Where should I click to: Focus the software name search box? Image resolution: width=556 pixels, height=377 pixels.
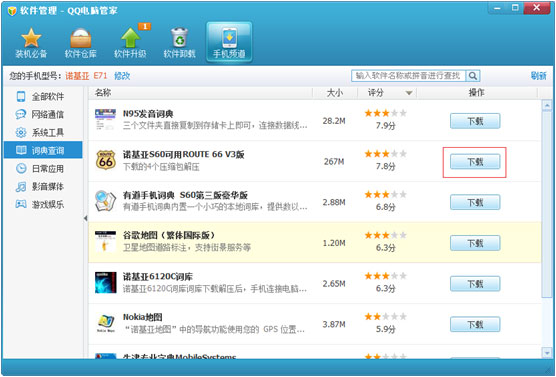click(408, 76)
